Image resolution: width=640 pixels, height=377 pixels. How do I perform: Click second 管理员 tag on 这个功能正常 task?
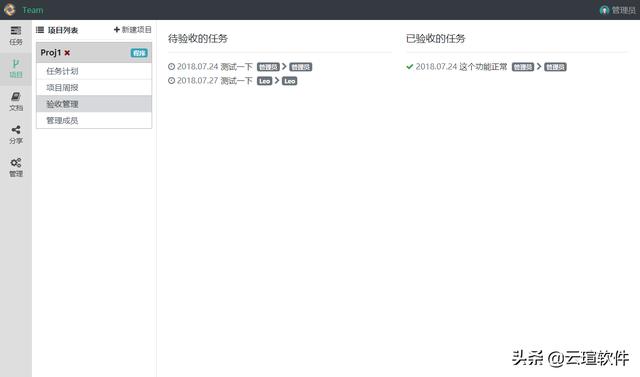(556, 67)
